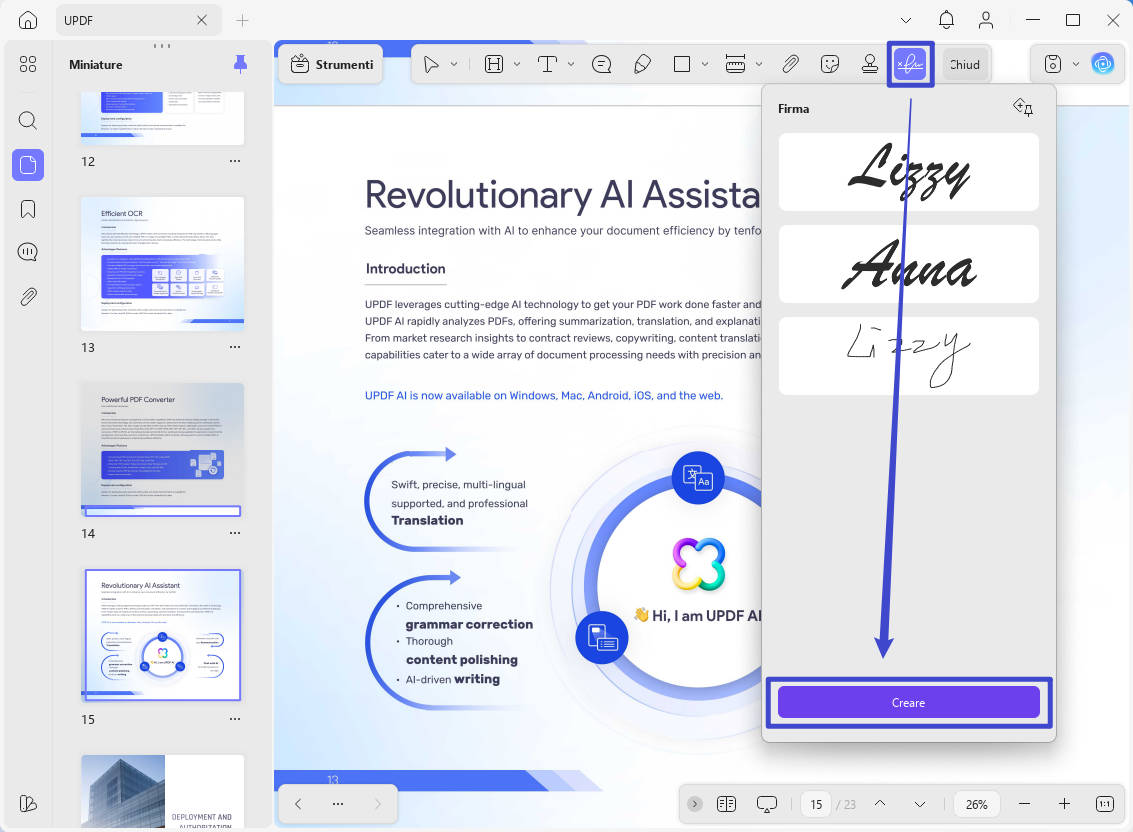Toggle the signature tool
1133x832 pixels.
[x=910, y=64]
